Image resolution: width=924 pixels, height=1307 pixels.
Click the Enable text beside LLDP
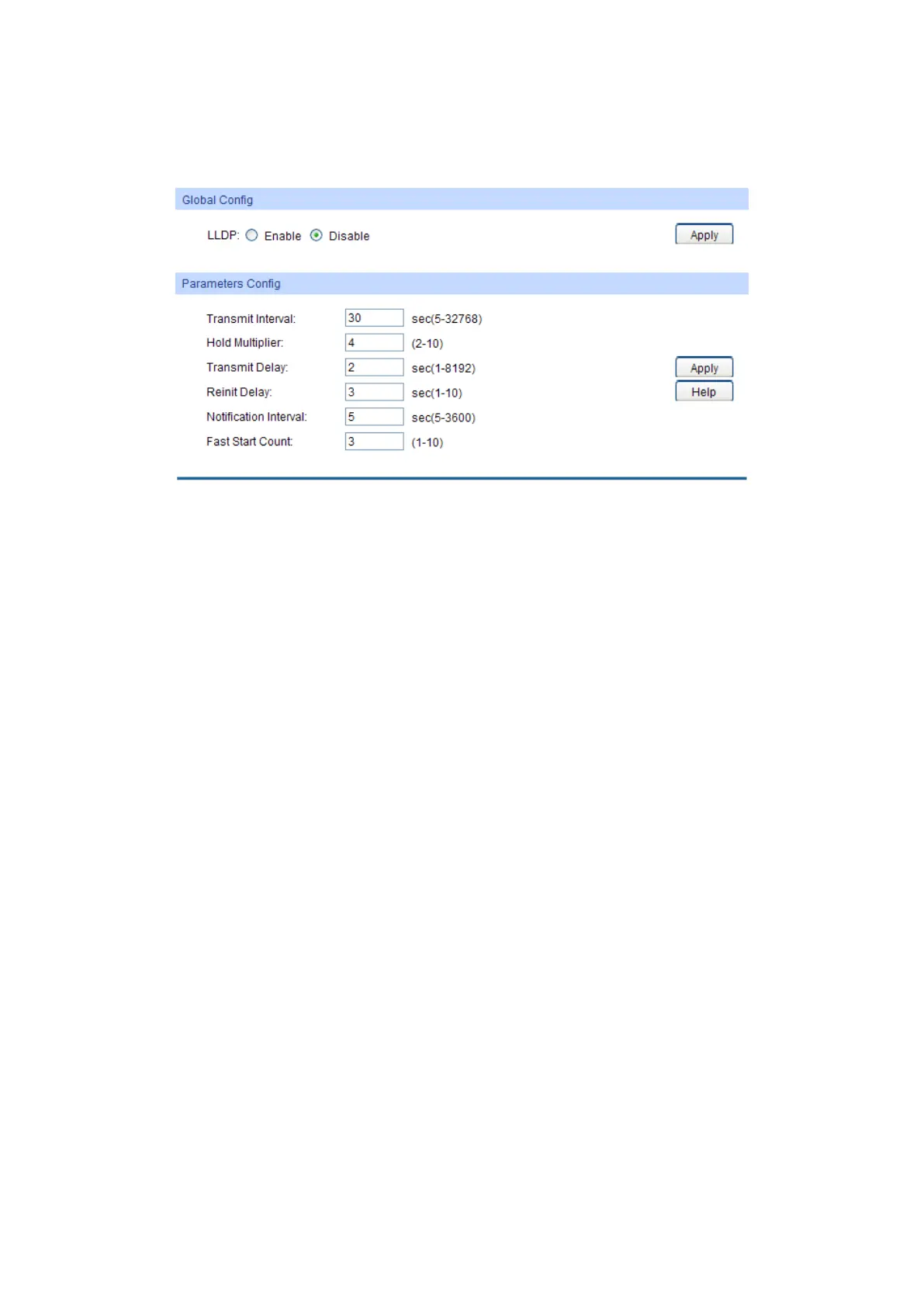[x=282, y=236]
